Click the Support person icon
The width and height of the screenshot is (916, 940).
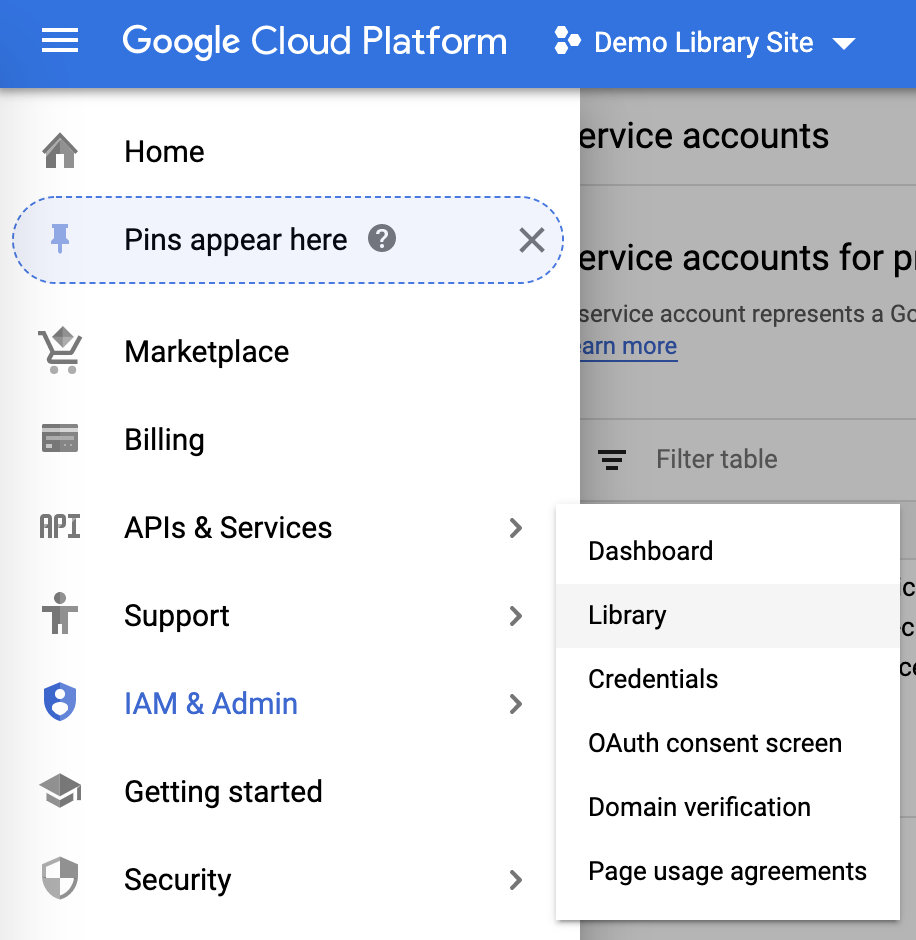pos(60,613)
